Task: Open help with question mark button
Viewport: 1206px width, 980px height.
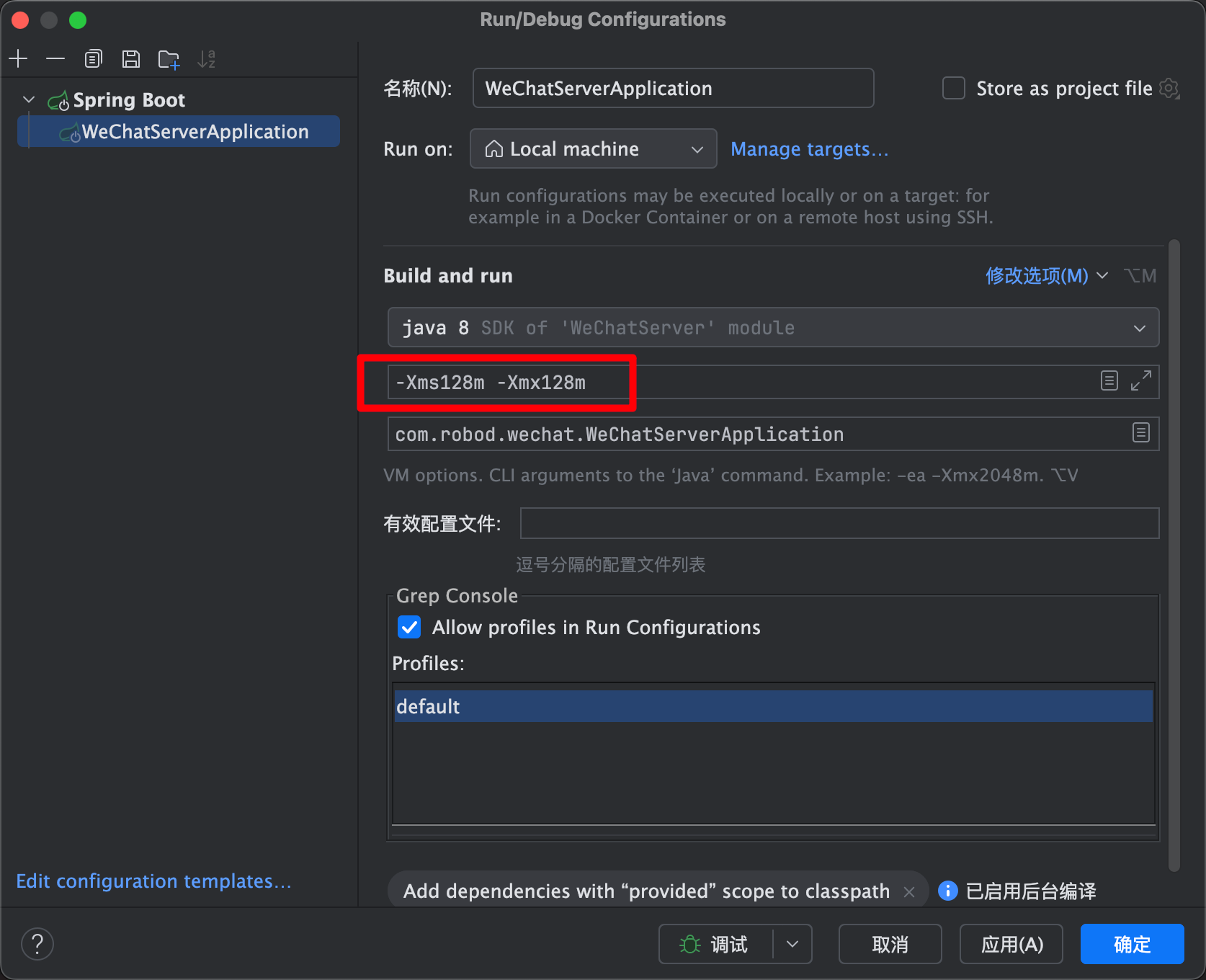Action: tap(37, 944)
